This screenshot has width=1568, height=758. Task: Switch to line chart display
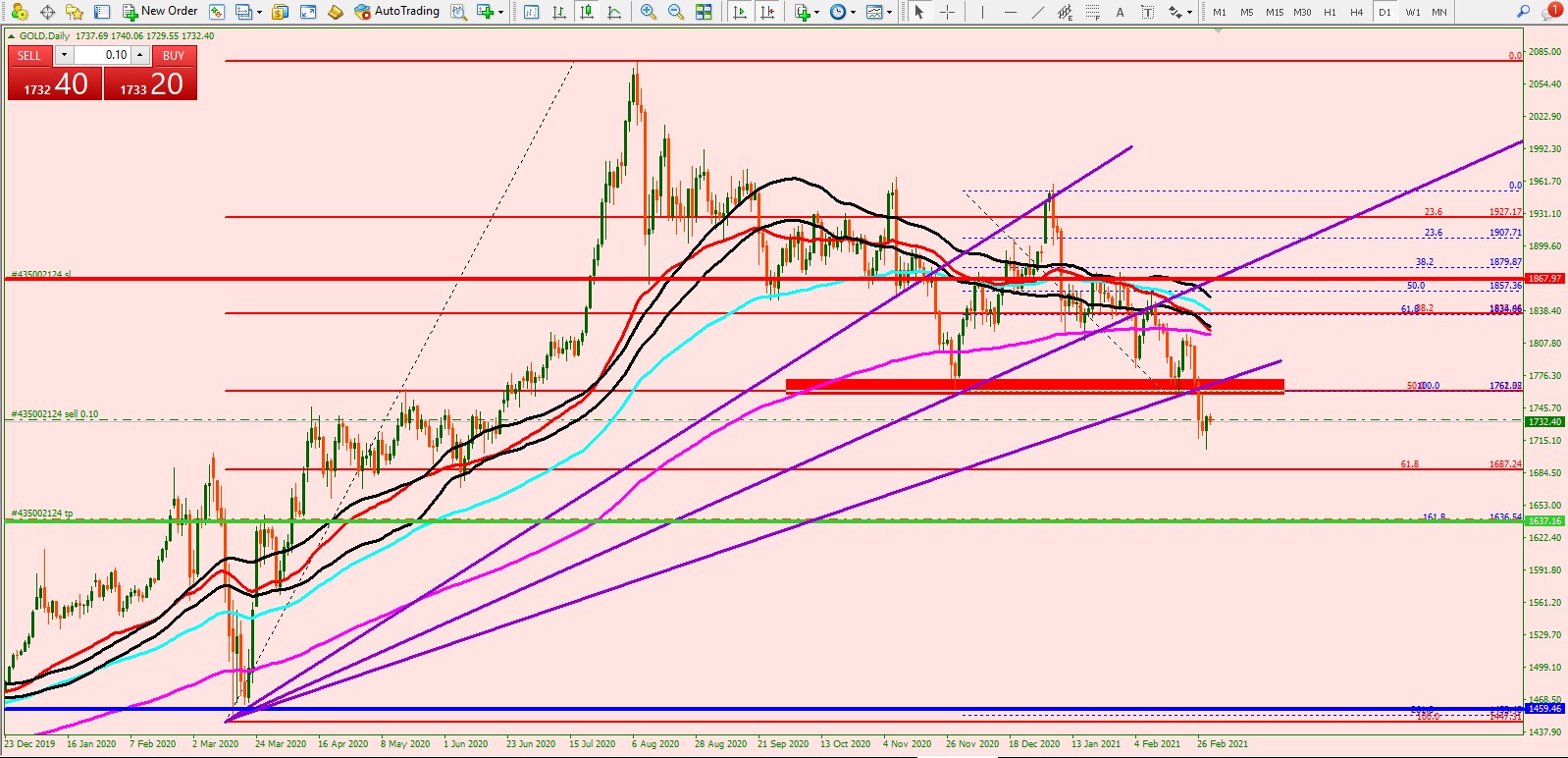pyautogui.click(x=614, y=12)
